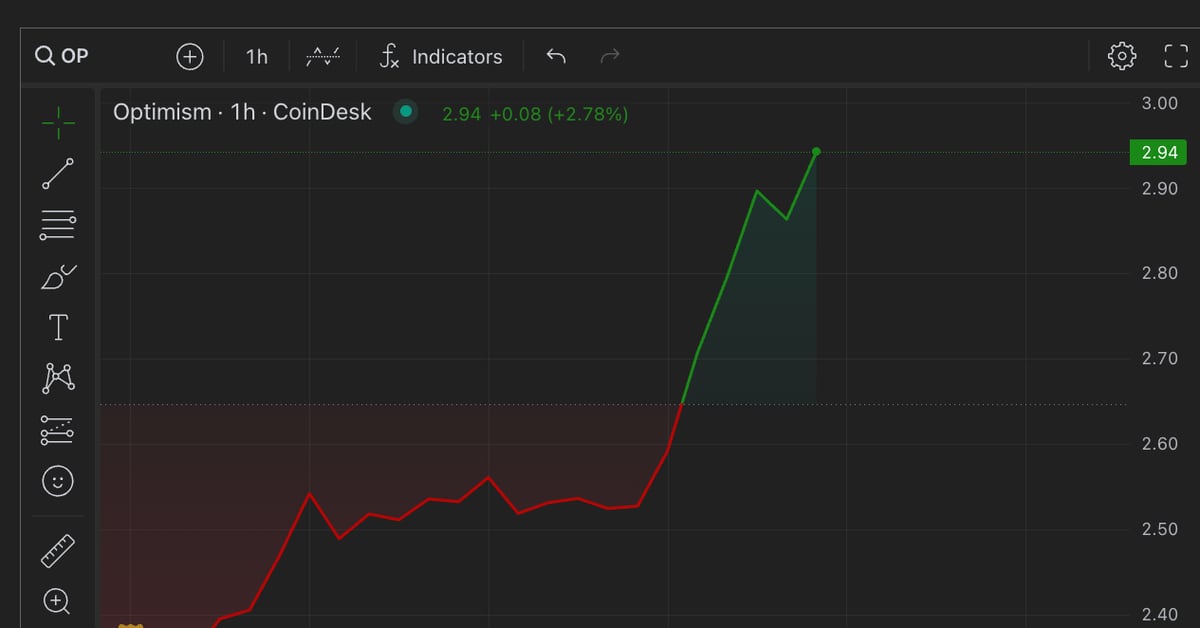The width and height of the screenshot is (1200, 628).
Task: Select the ruler measure tool
Action: pyautogui.click(x=58, y=550)
